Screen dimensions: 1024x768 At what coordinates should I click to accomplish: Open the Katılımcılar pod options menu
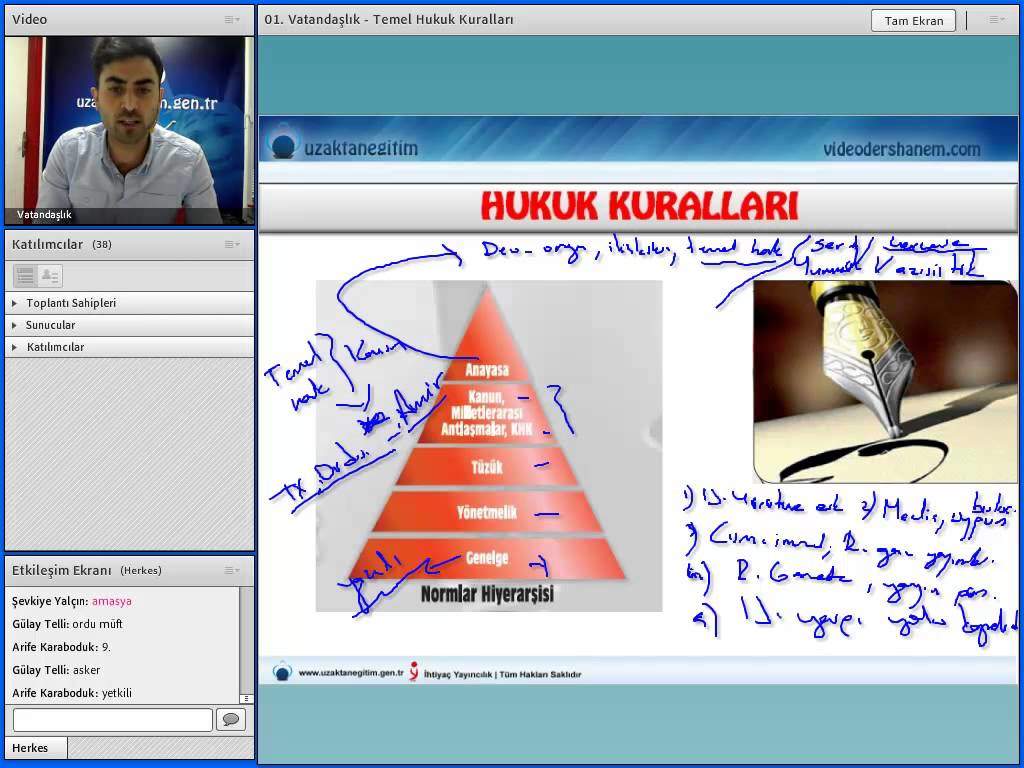231,244
